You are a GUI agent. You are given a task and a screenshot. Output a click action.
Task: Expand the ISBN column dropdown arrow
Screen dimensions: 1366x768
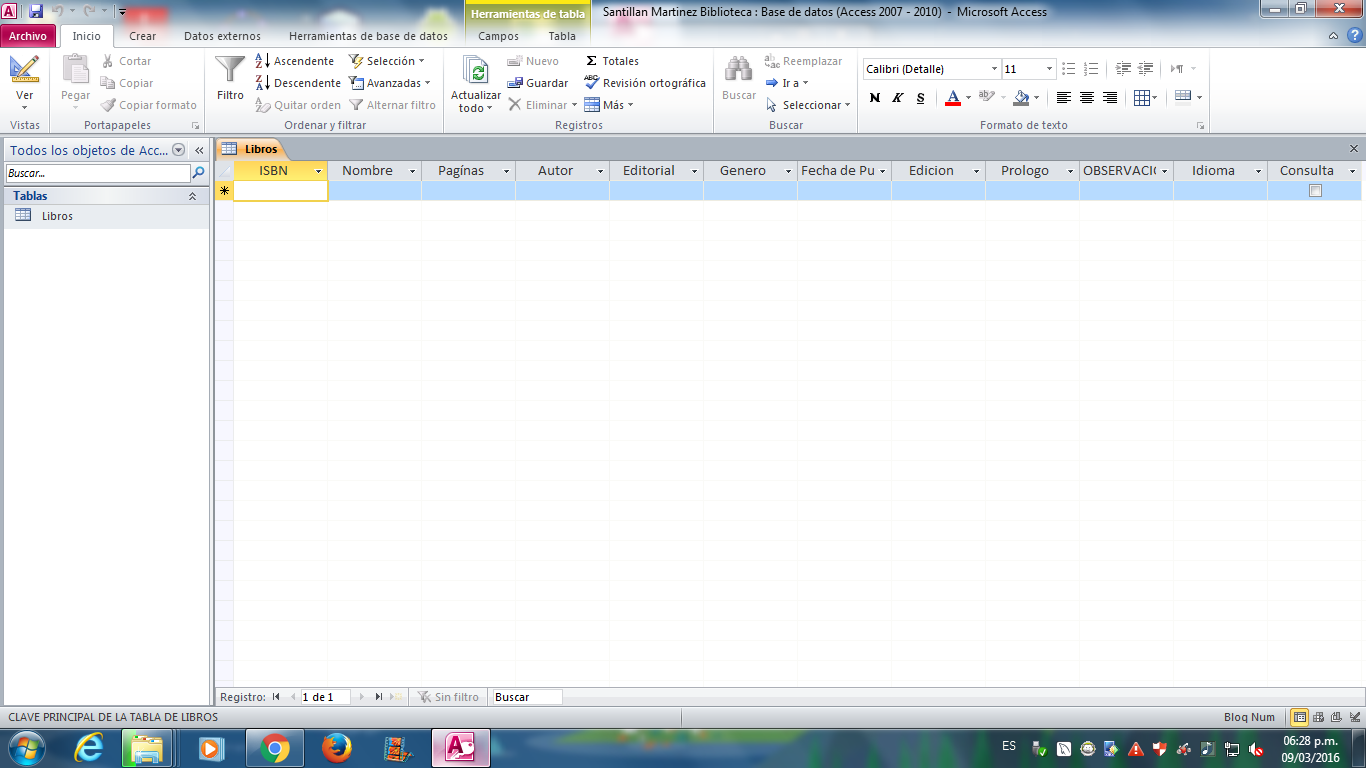coord(319,171)
